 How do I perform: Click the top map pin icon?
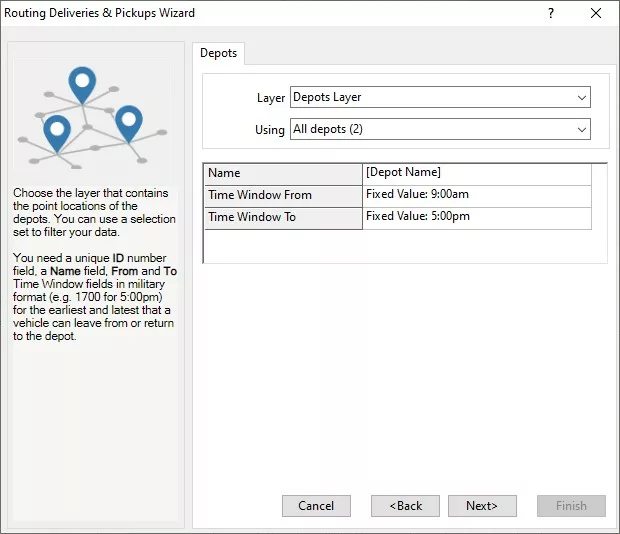click(82, 84)
